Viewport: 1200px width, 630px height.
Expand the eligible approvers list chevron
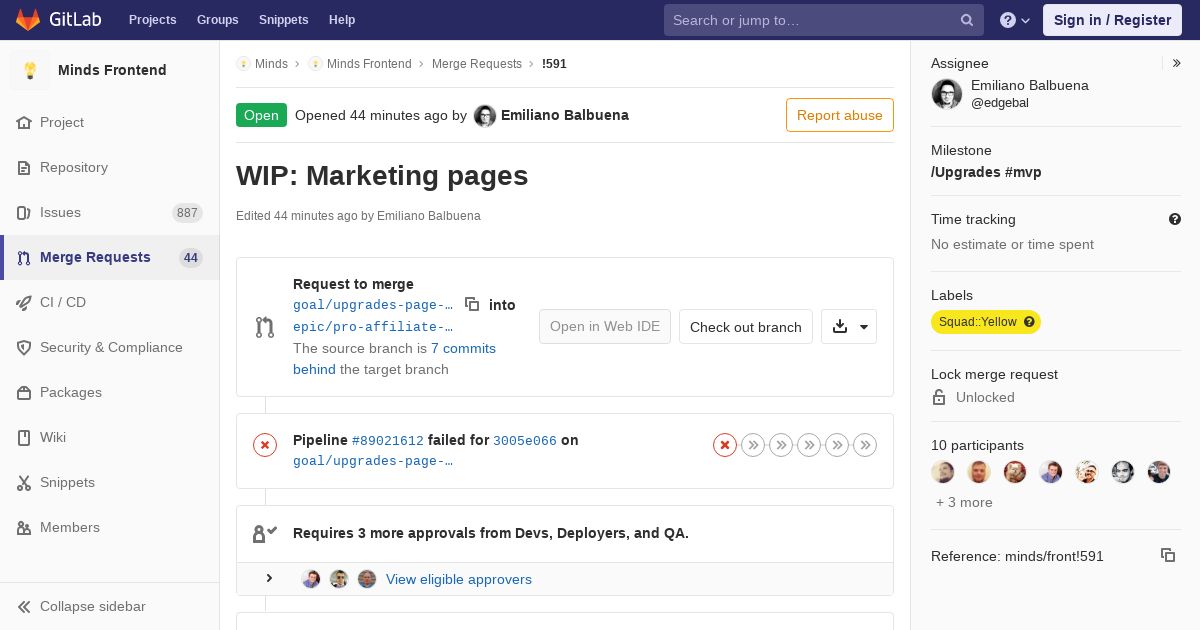tap(269, 578)
